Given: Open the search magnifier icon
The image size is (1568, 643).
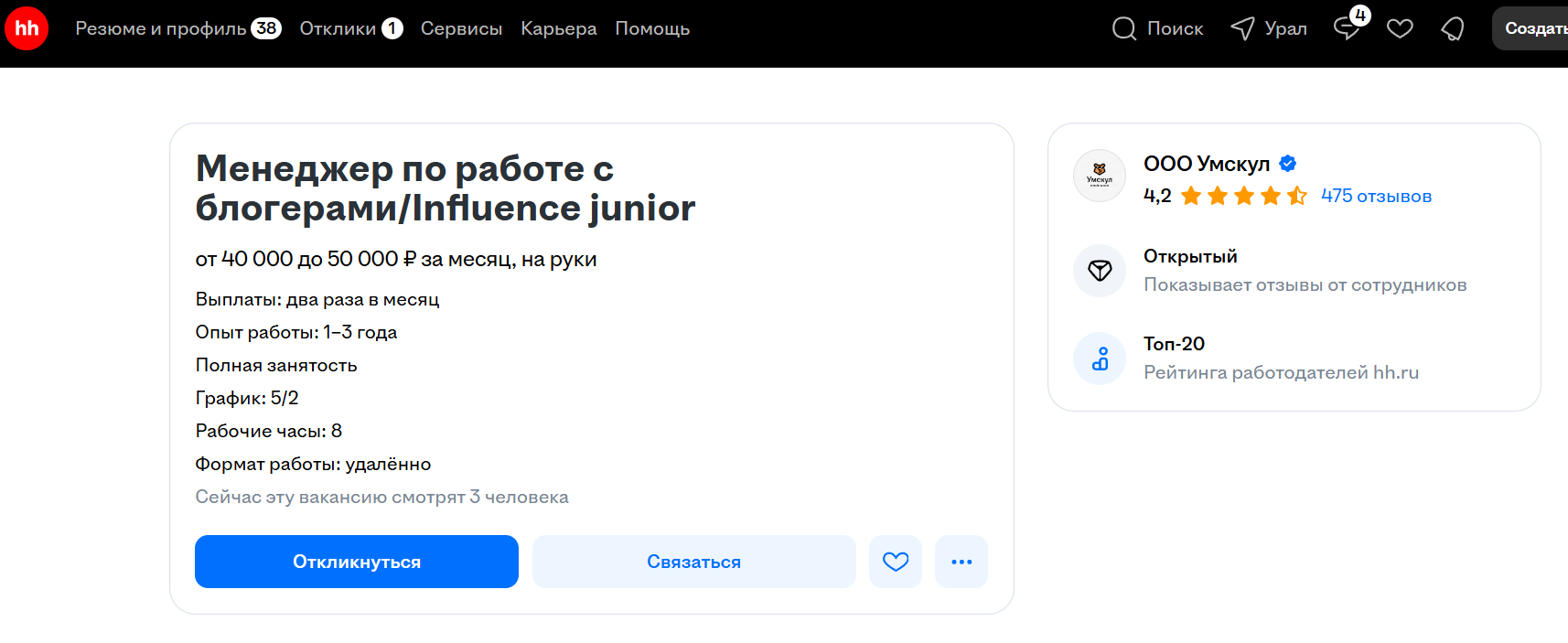Looking at the screenshot, I should click(x=1124, y=28).
